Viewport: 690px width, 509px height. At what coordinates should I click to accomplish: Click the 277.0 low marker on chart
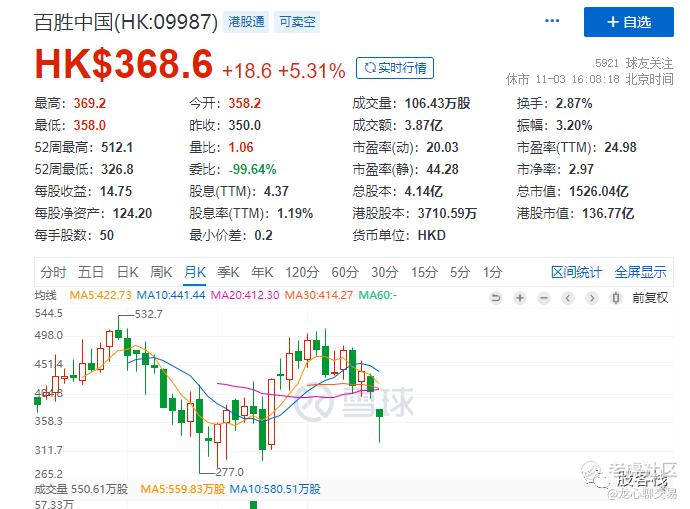[229, 472]
